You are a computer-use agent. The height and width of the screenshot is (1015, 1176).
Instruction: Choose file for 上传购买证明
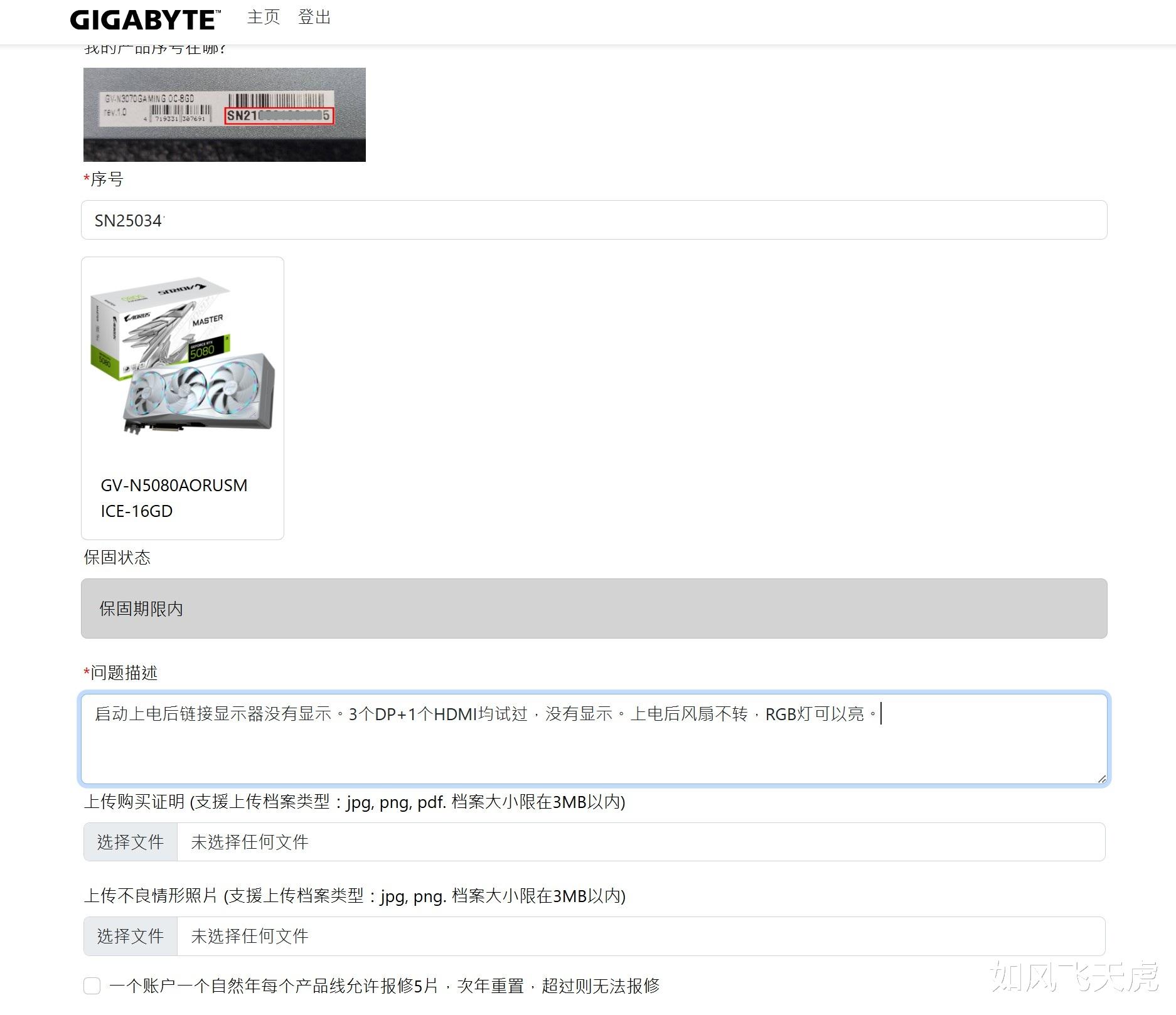[x=131, y=842]
